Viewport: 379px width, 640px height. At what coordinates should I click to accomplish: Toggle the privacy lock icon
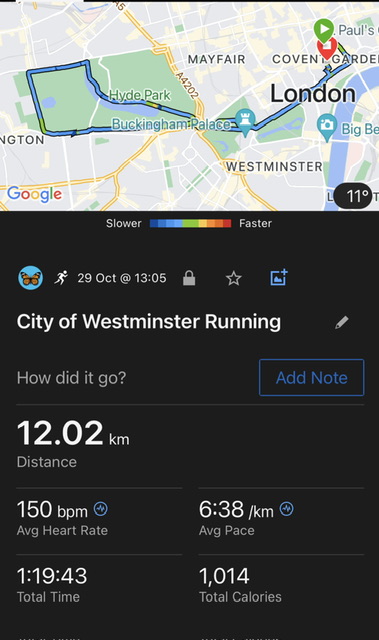tap(189, 278)
